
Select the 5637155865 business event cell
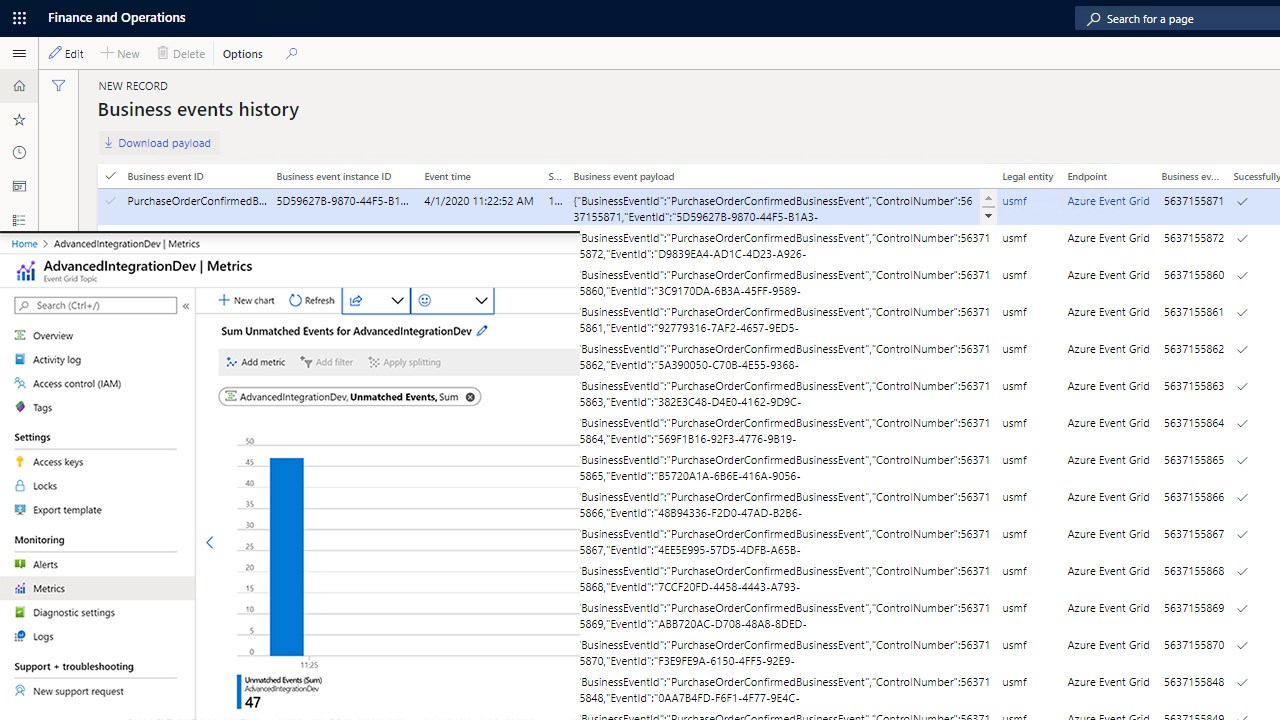pos(1194,460)
